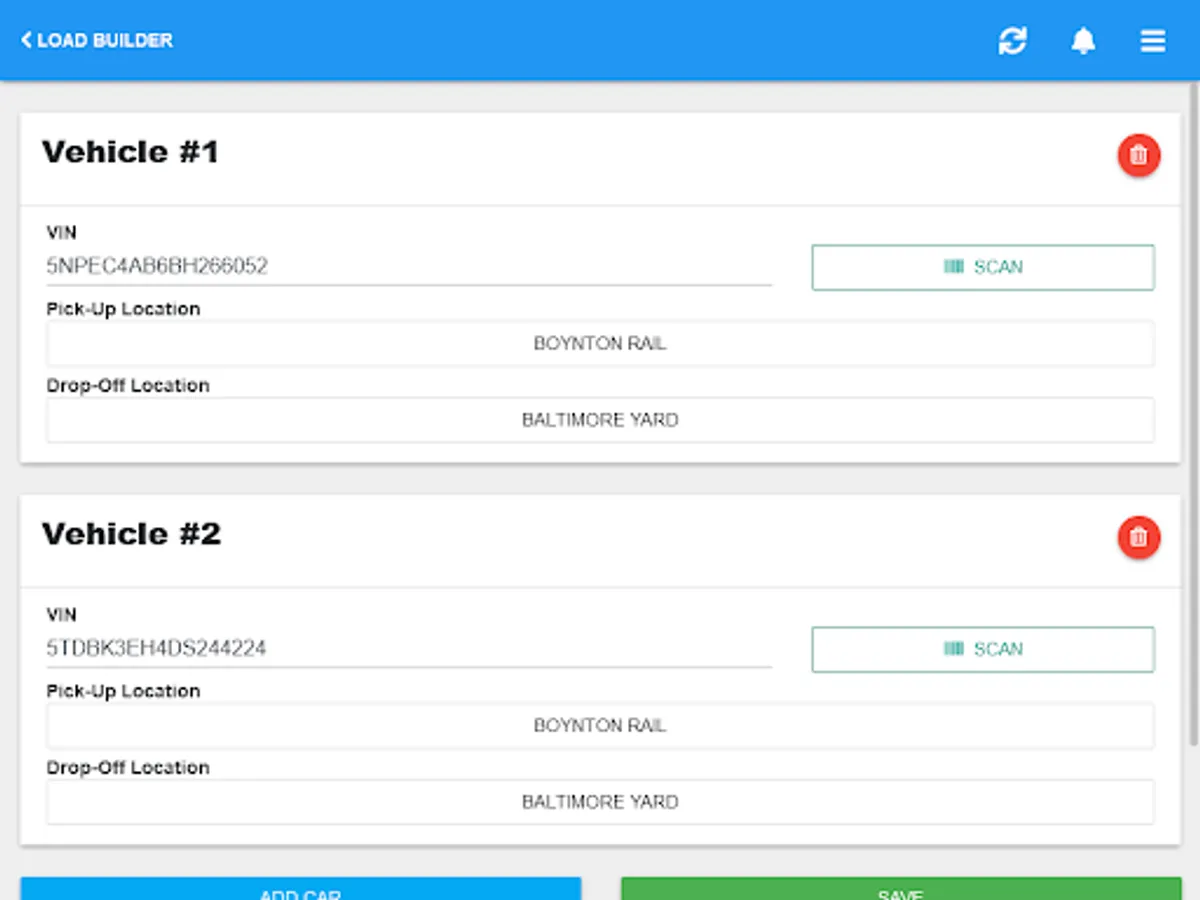Open the LOAD BUILDER screen title
This screenshot has width=1200, height=900.
[x=105, y=40]
